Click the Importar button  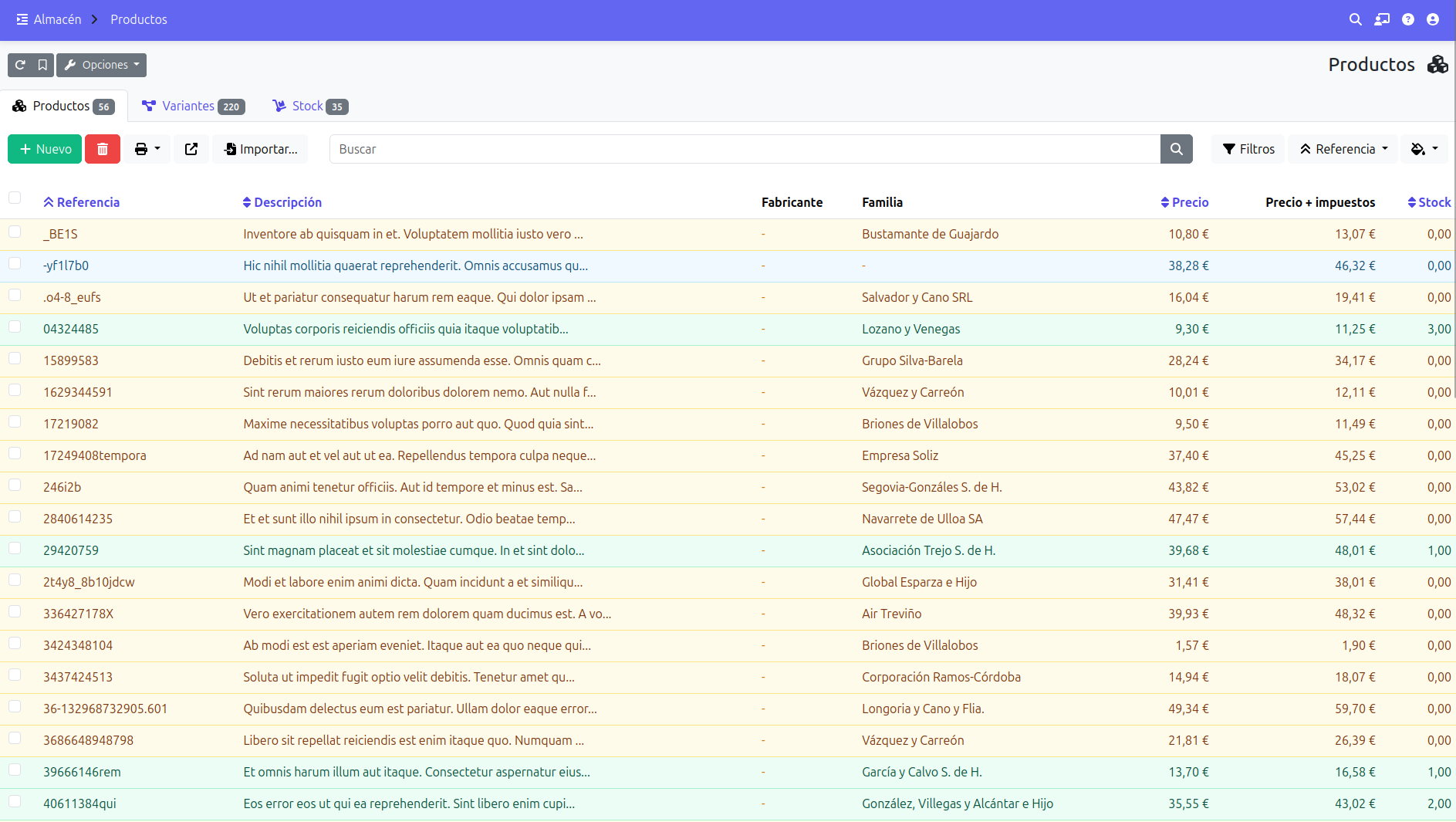tap(260, 149)
